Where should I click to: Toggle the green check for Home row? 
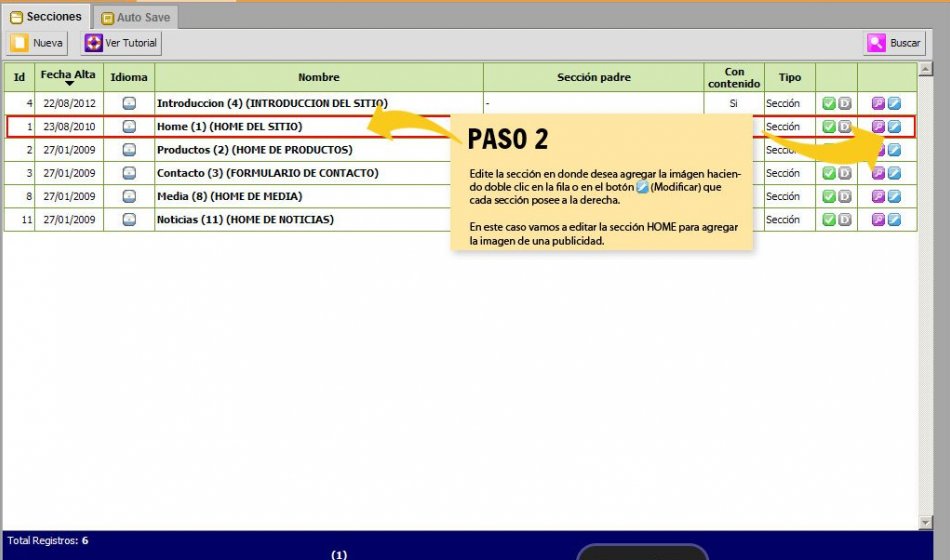pos(829,126)
